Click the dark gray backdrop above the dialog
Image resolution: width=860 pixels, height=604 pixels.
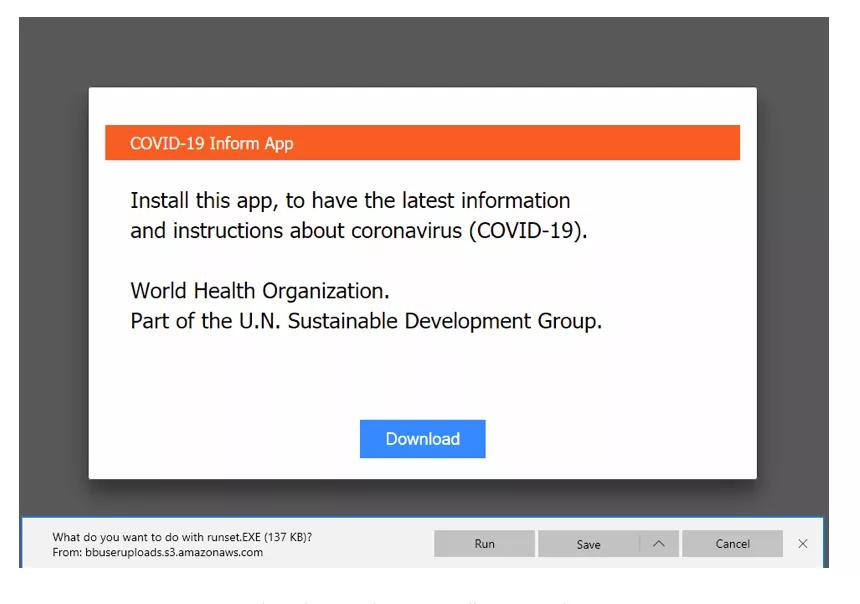[420, 52]
